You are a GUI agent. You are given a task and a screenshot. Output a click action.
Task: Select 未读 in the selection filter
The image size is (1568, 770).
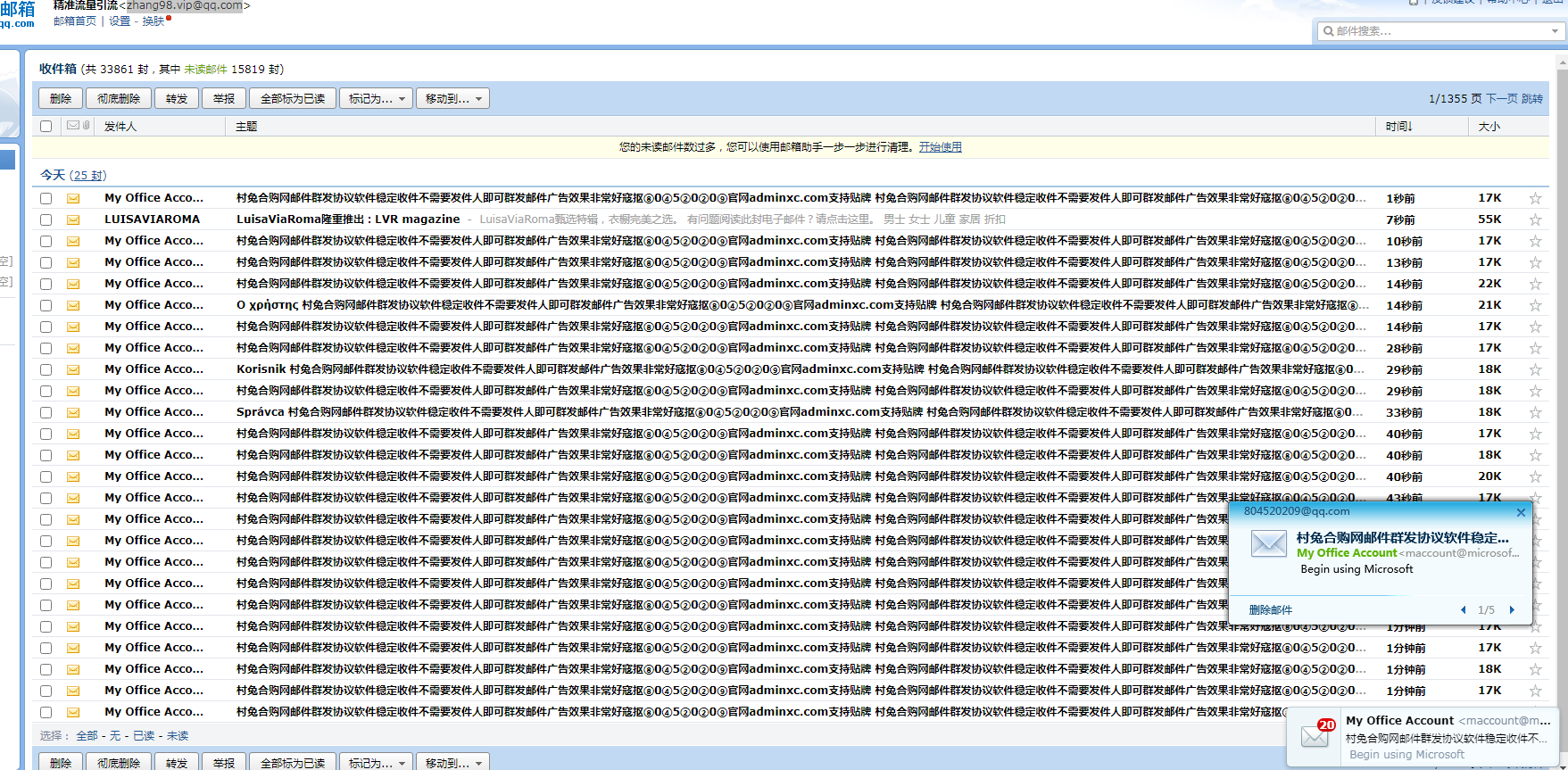(178, 736)
